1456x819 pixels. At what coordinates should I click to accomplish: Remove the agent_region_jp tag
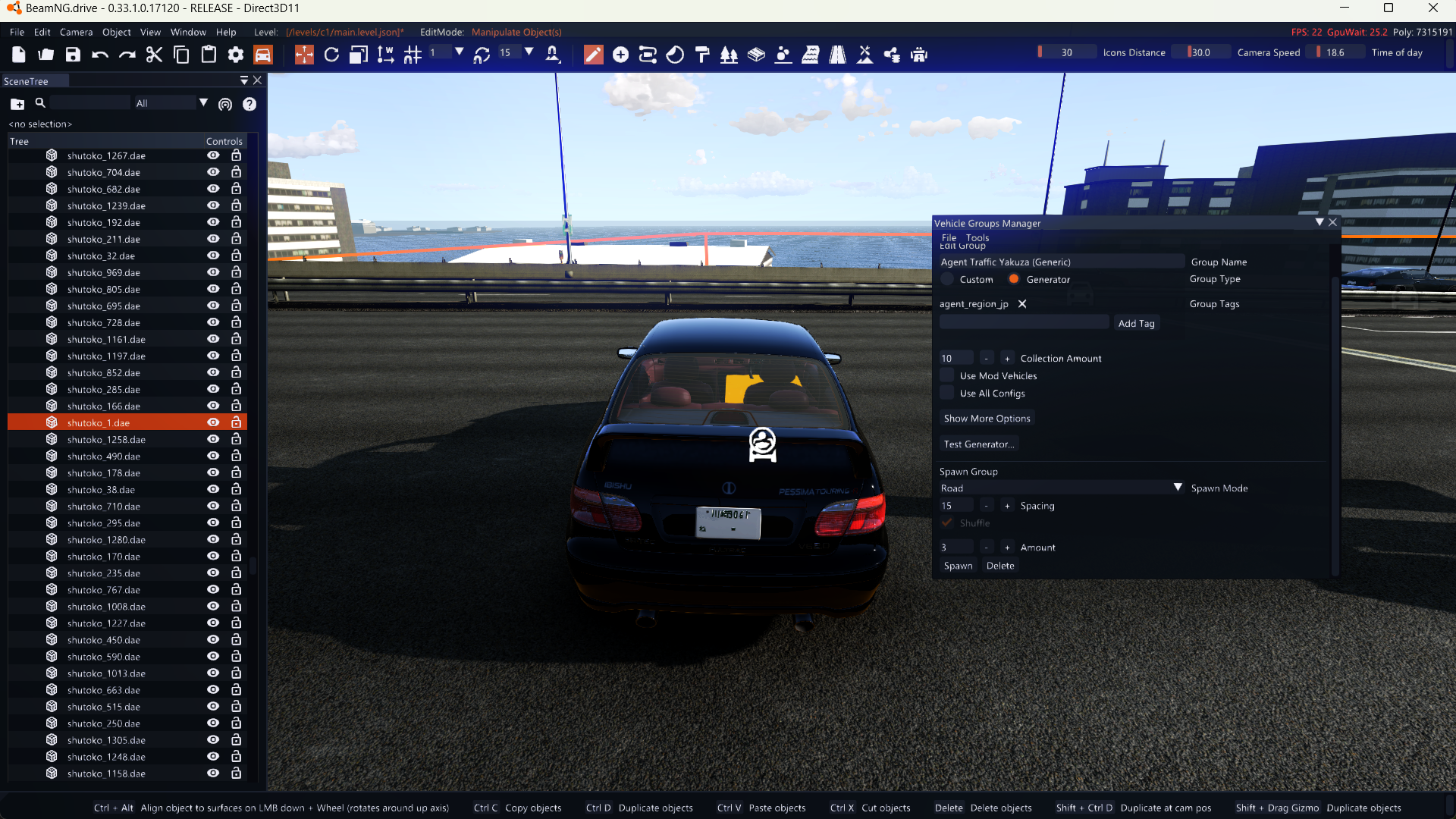pos(1022,304)
